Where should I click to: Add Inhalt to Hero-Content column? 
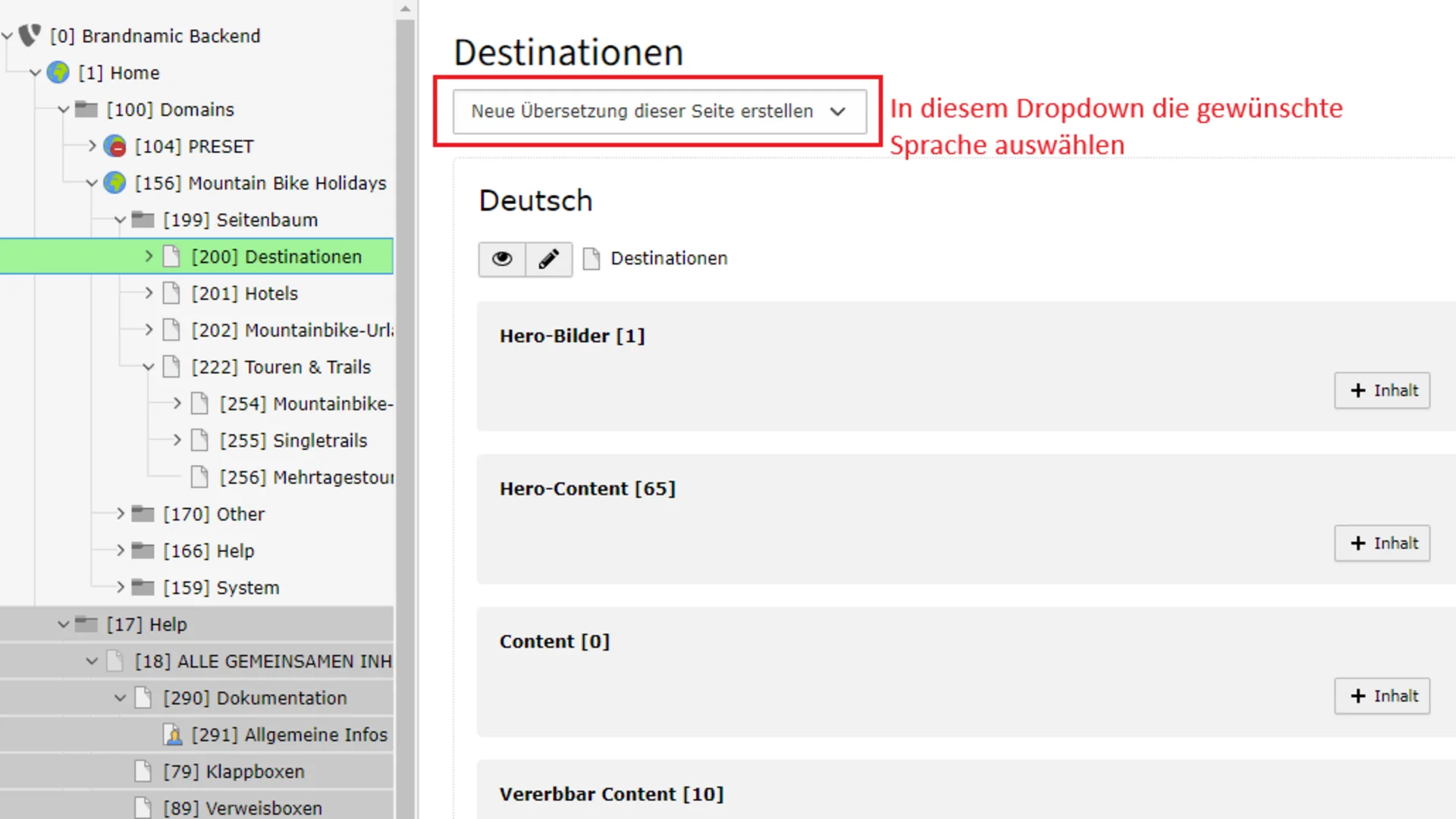pos(1382,543)
